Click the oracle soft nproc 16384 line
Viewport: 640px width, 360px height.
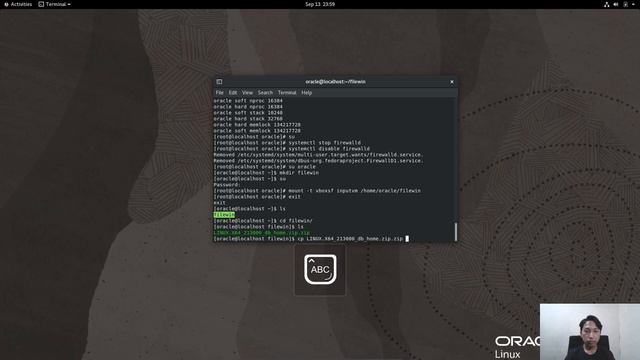coord(248,101)
